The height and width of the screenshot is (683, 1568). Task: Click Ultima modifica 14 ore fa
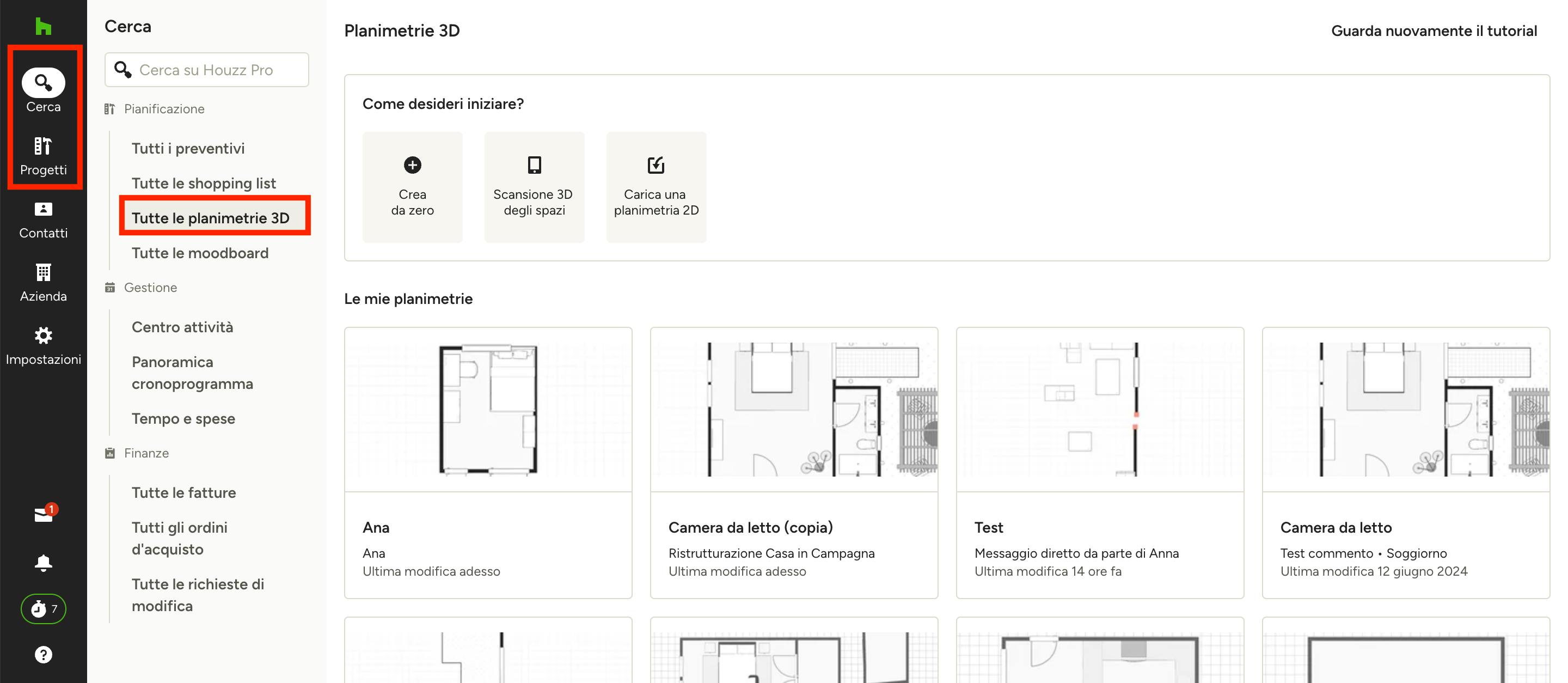1048,571
